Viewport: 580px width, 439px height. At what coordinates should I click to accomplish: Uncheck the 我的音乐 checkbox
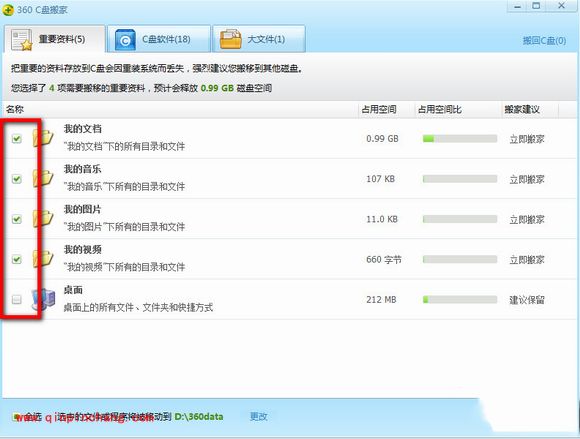pyautogui.click(x=16, y=179)
